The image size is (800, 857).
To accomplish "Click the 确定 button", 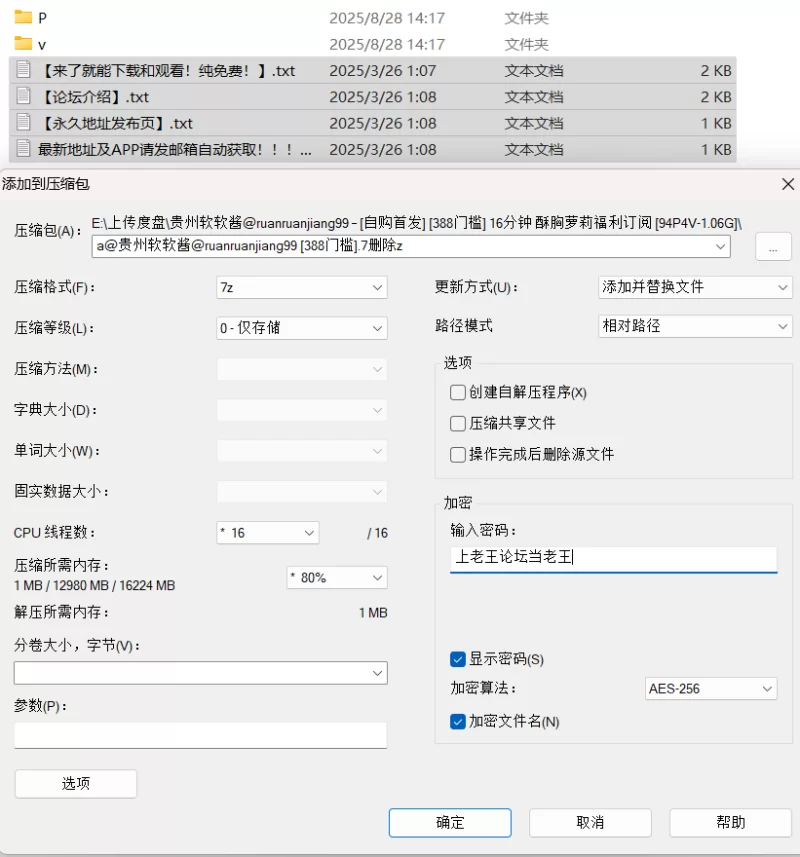I will (450, 823).
